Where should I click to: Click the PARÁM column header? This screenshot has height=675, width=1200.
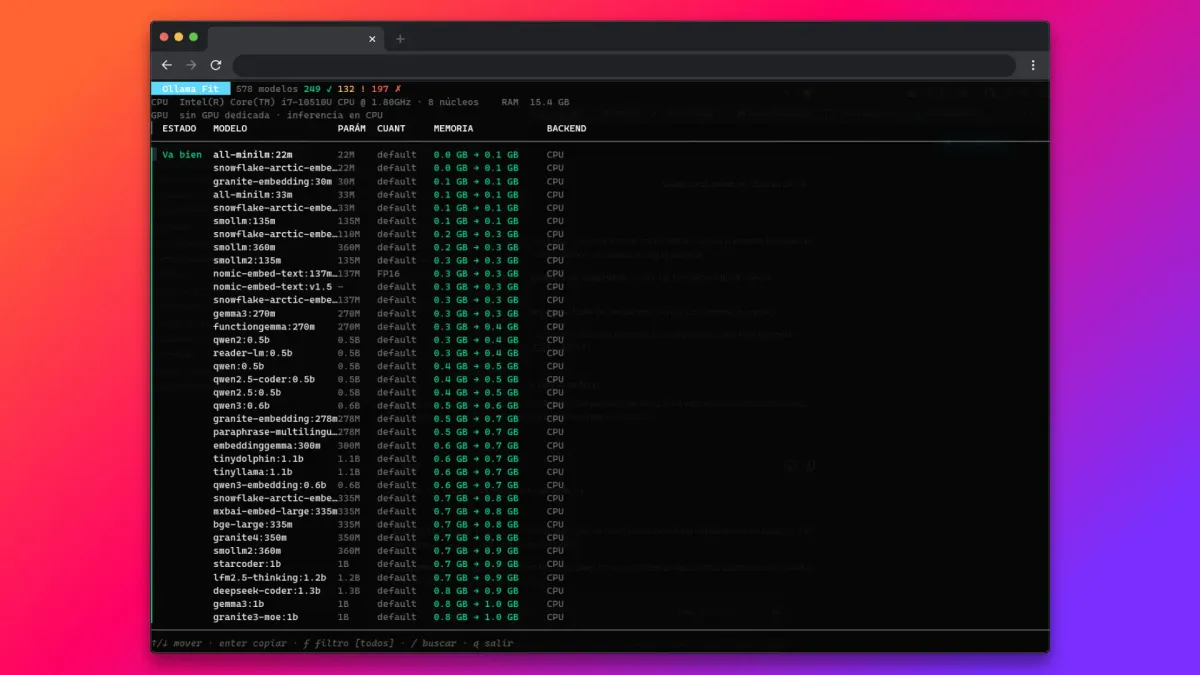pos(352,128)
